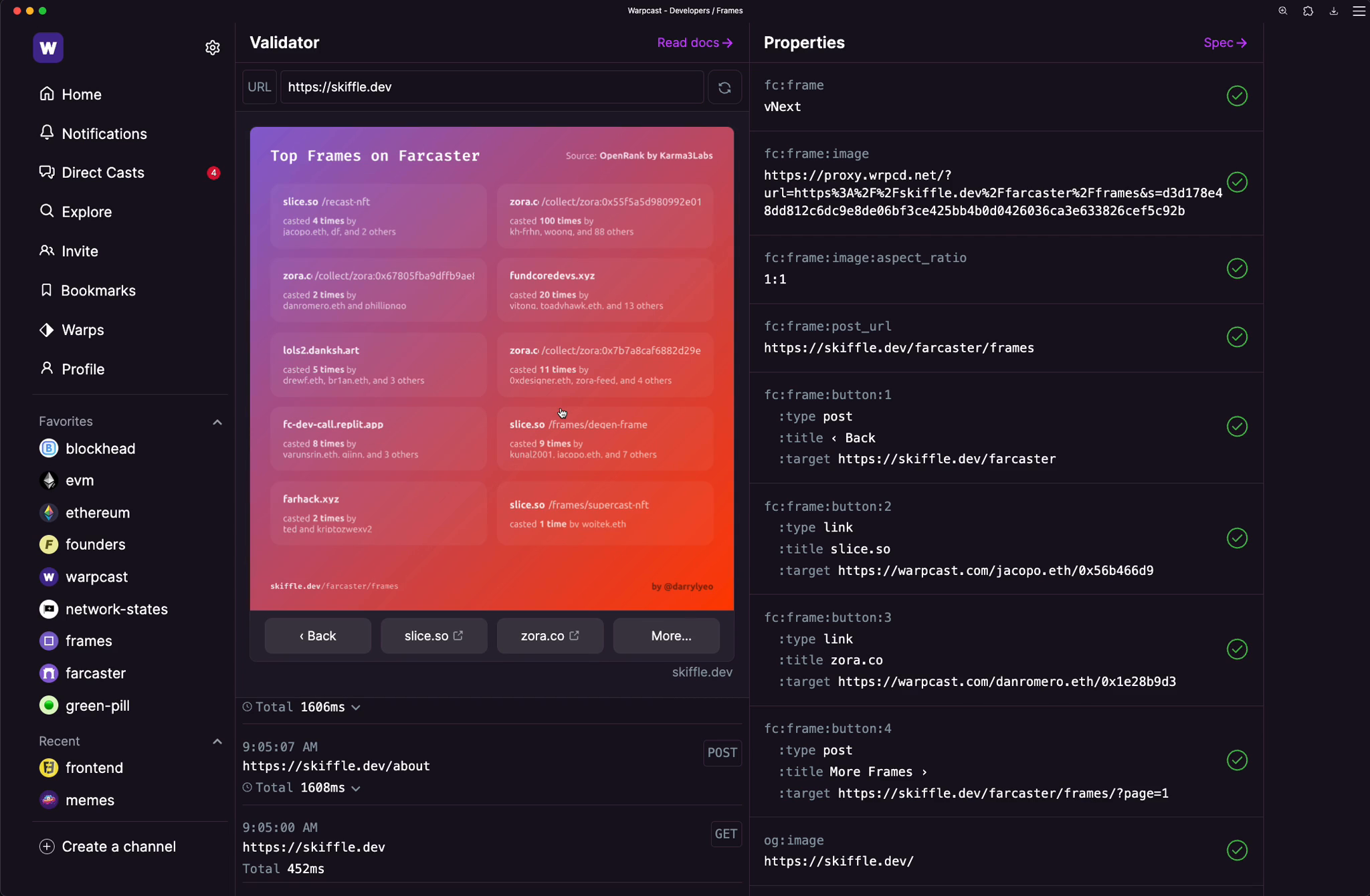This screenshot has height=896, width=1370.
Task: Open founders channel avatar
Action: (x=49, y=544)
